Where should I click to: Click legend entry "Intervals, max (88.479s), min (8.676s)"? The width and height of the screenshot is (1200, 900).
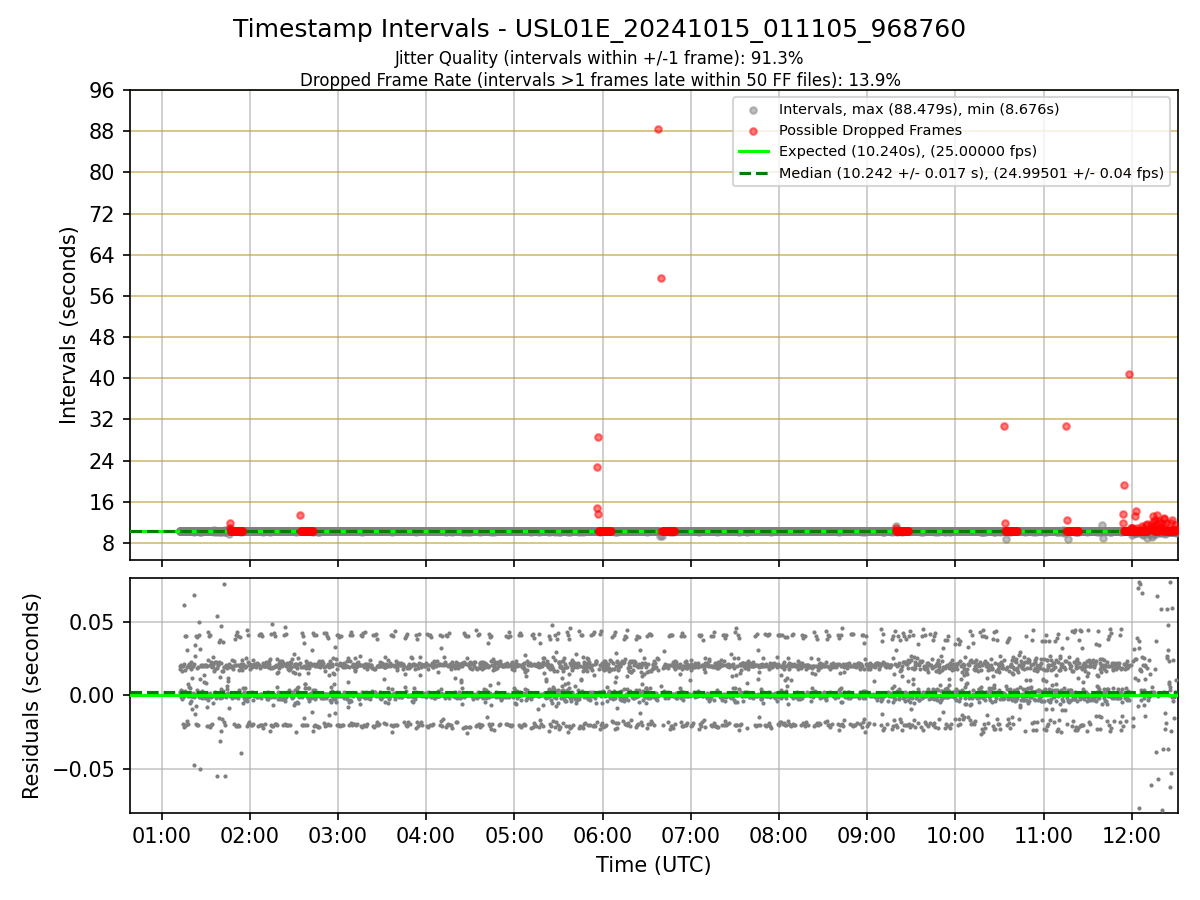[919, 109]
